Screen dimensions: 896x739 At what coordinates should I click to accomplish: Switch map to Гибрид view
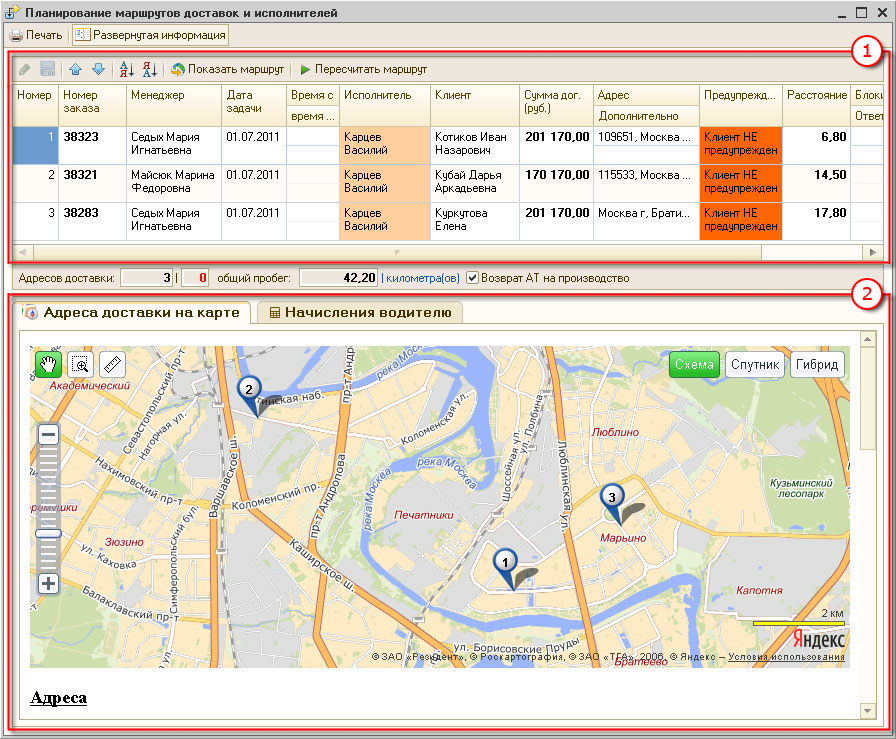coord(817,364)
